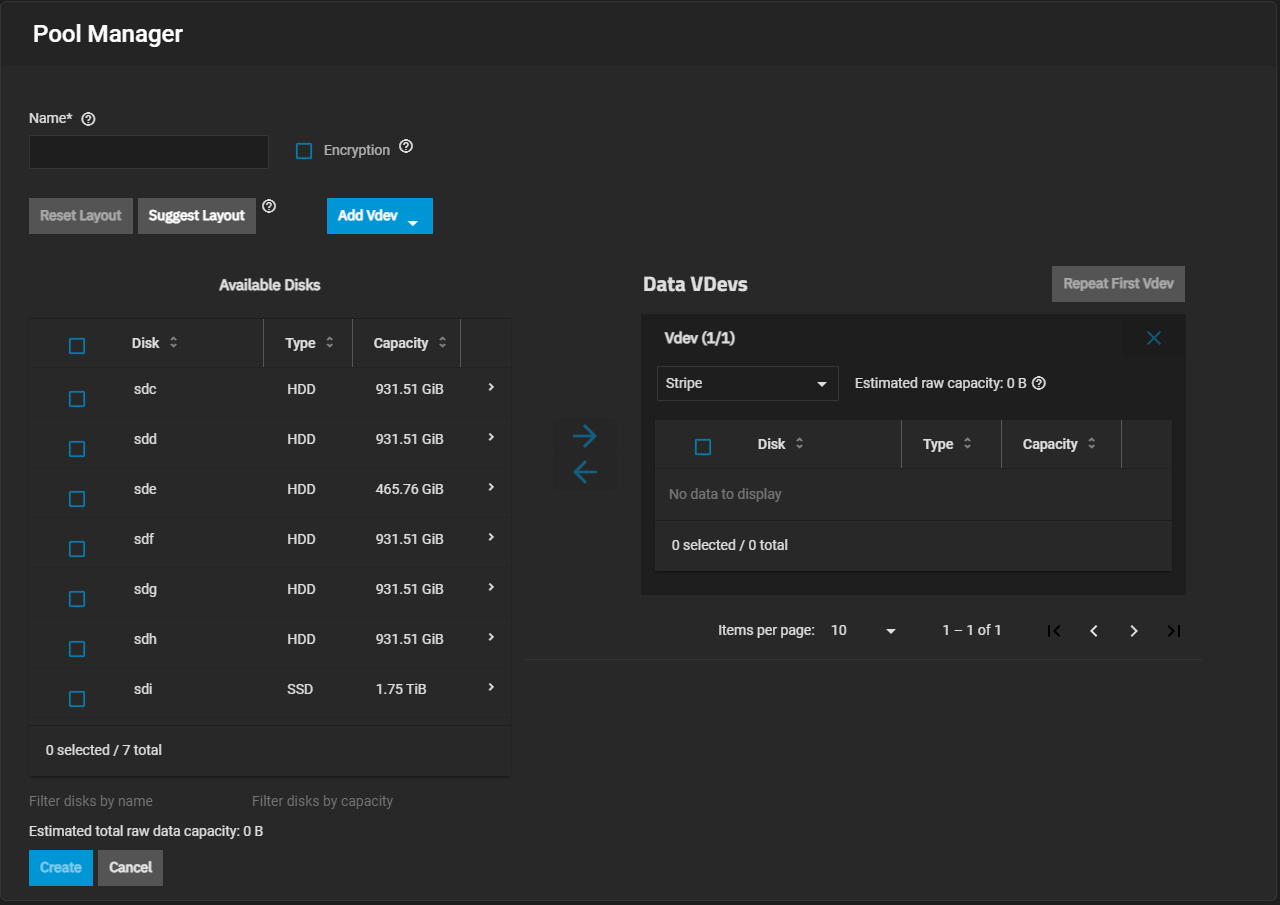
Task: Sort Available Disks by Type
Action: (x=310, y=343)
